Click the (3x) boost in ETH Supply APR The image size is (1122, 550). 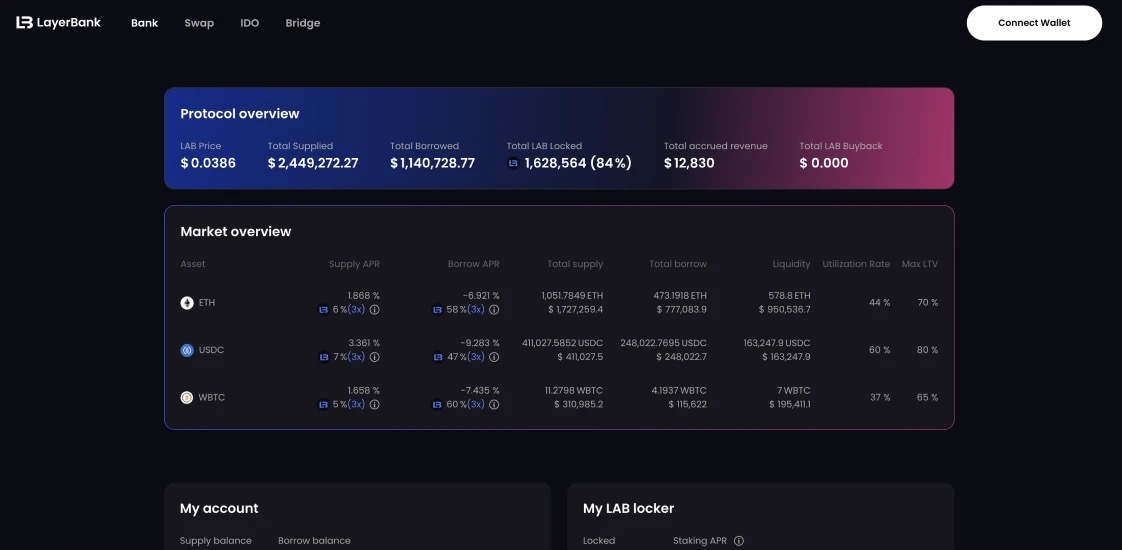356,310
